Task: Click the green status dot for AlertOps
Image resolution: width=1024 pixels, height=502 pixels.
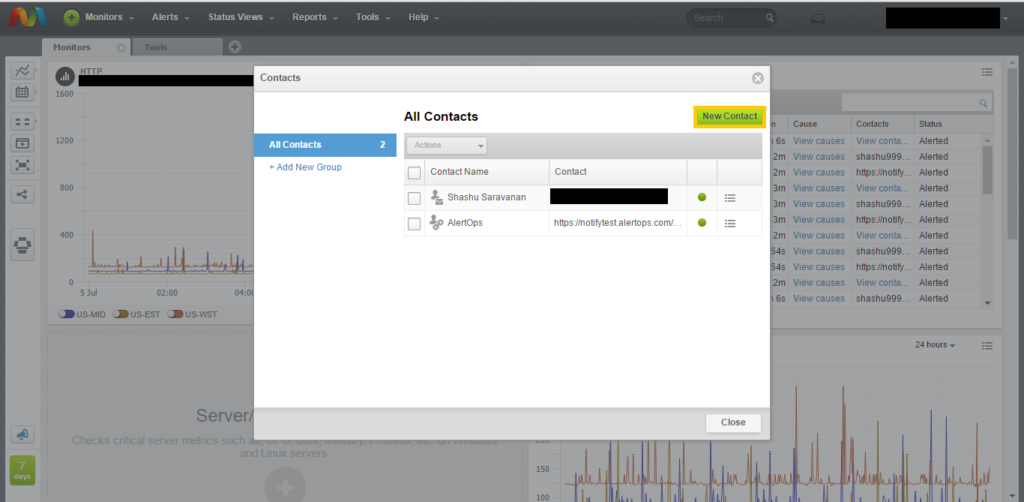Action: coord(702,223)
